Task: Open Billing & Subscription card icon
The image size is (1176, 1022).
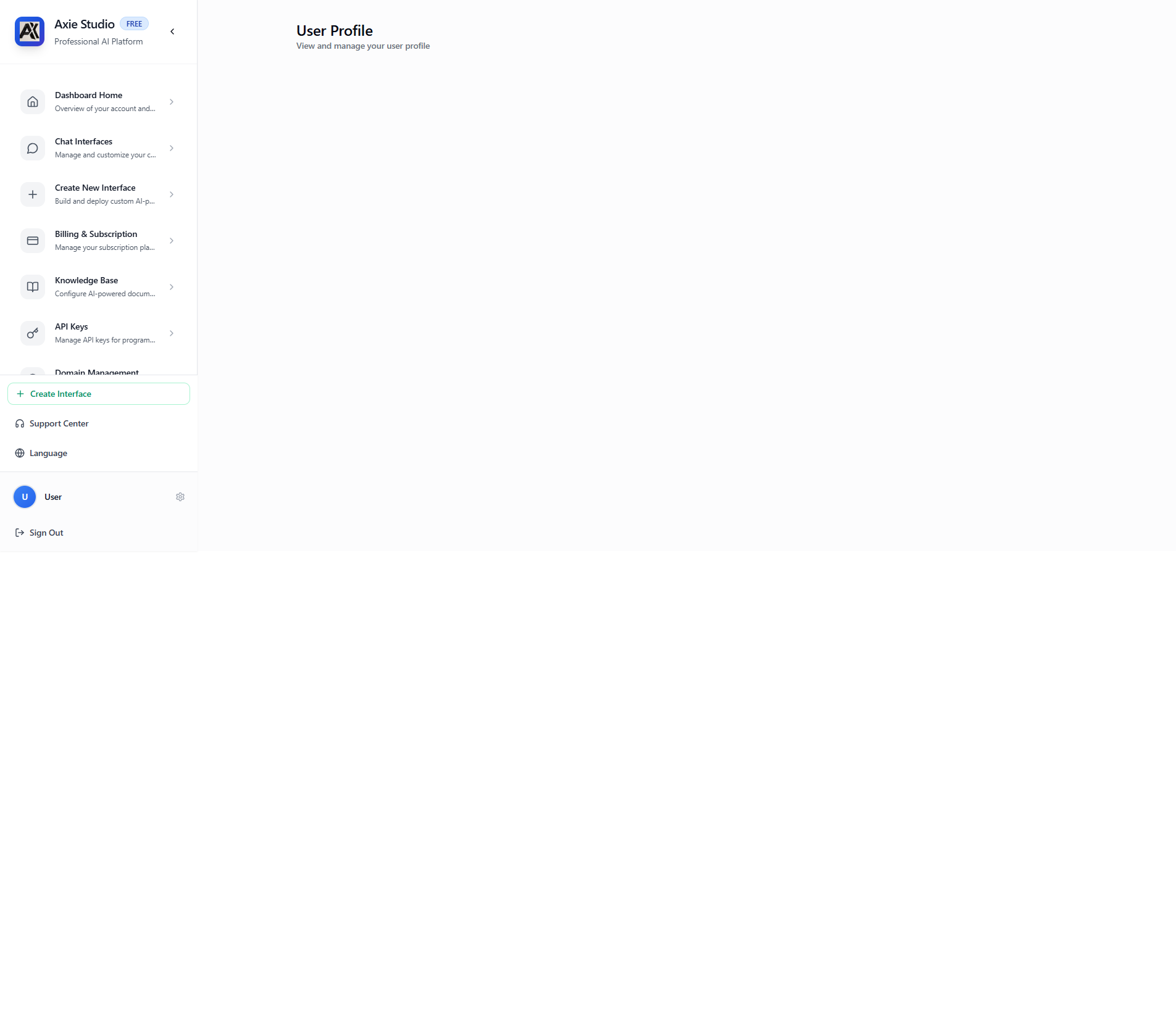Action: 32,241
